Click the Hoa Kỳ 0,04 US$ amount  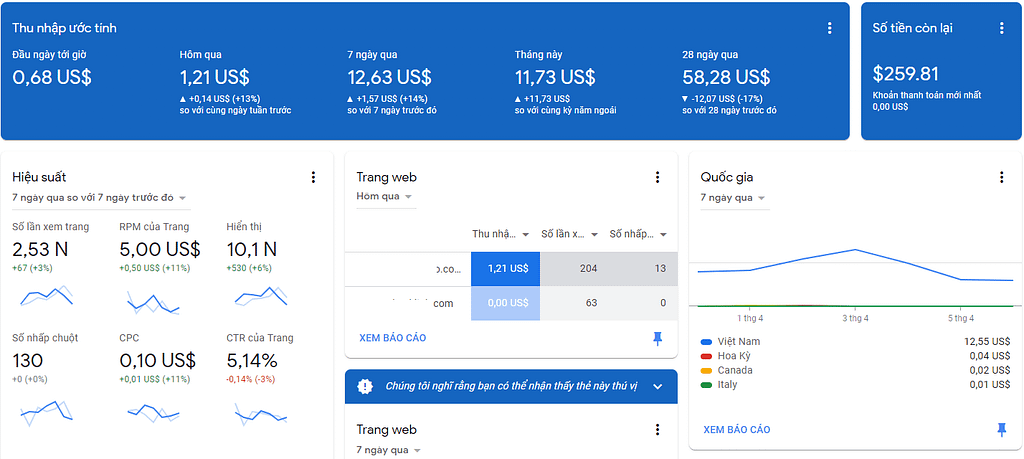(989, 356)
